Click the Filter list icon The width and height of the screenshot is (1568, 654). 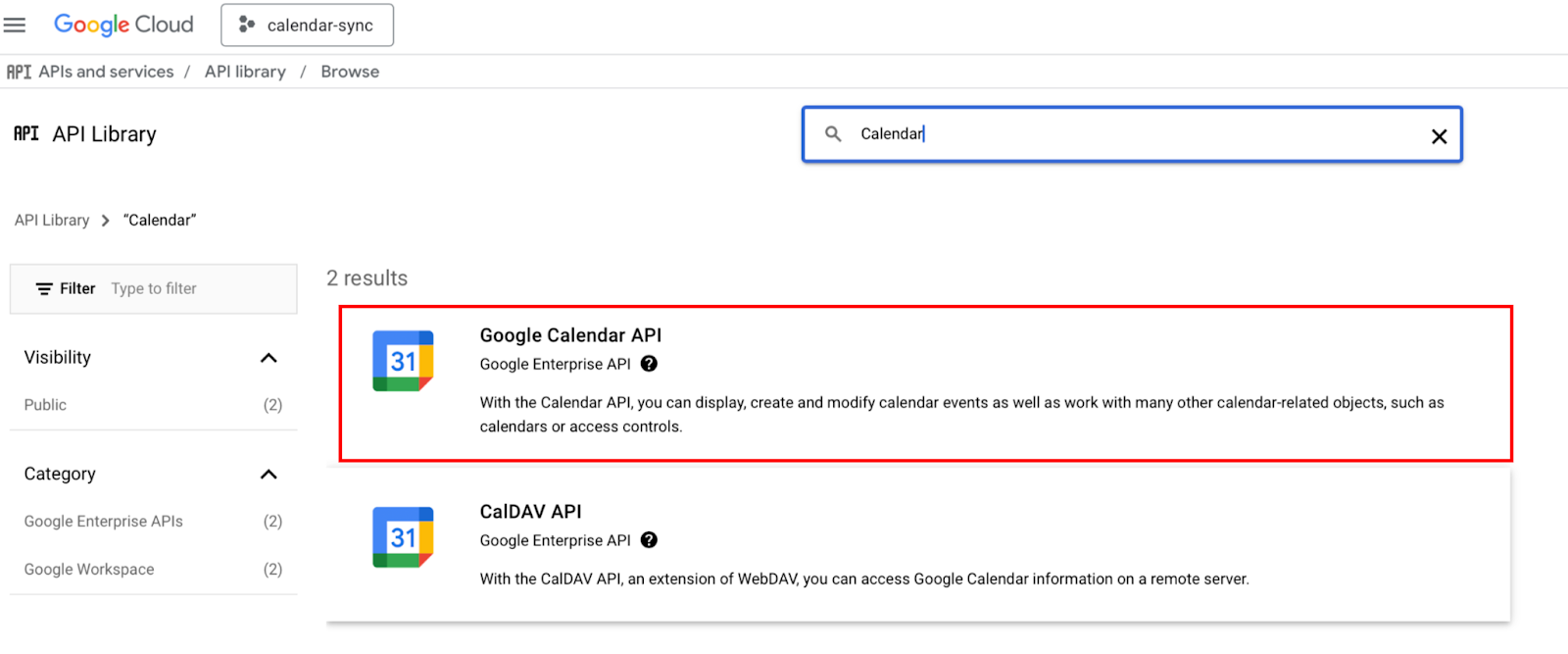coord(44,288)
